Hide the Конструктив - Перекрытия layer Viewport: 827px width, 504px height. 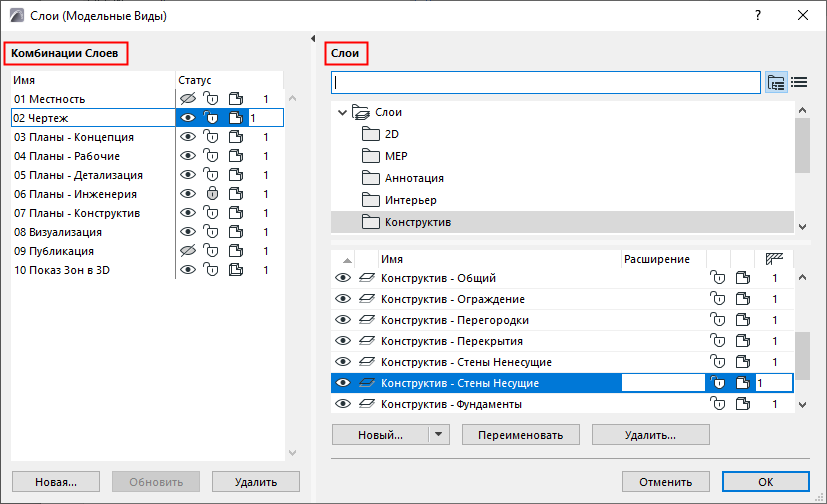pyautogui.click(x=343, y=341)
